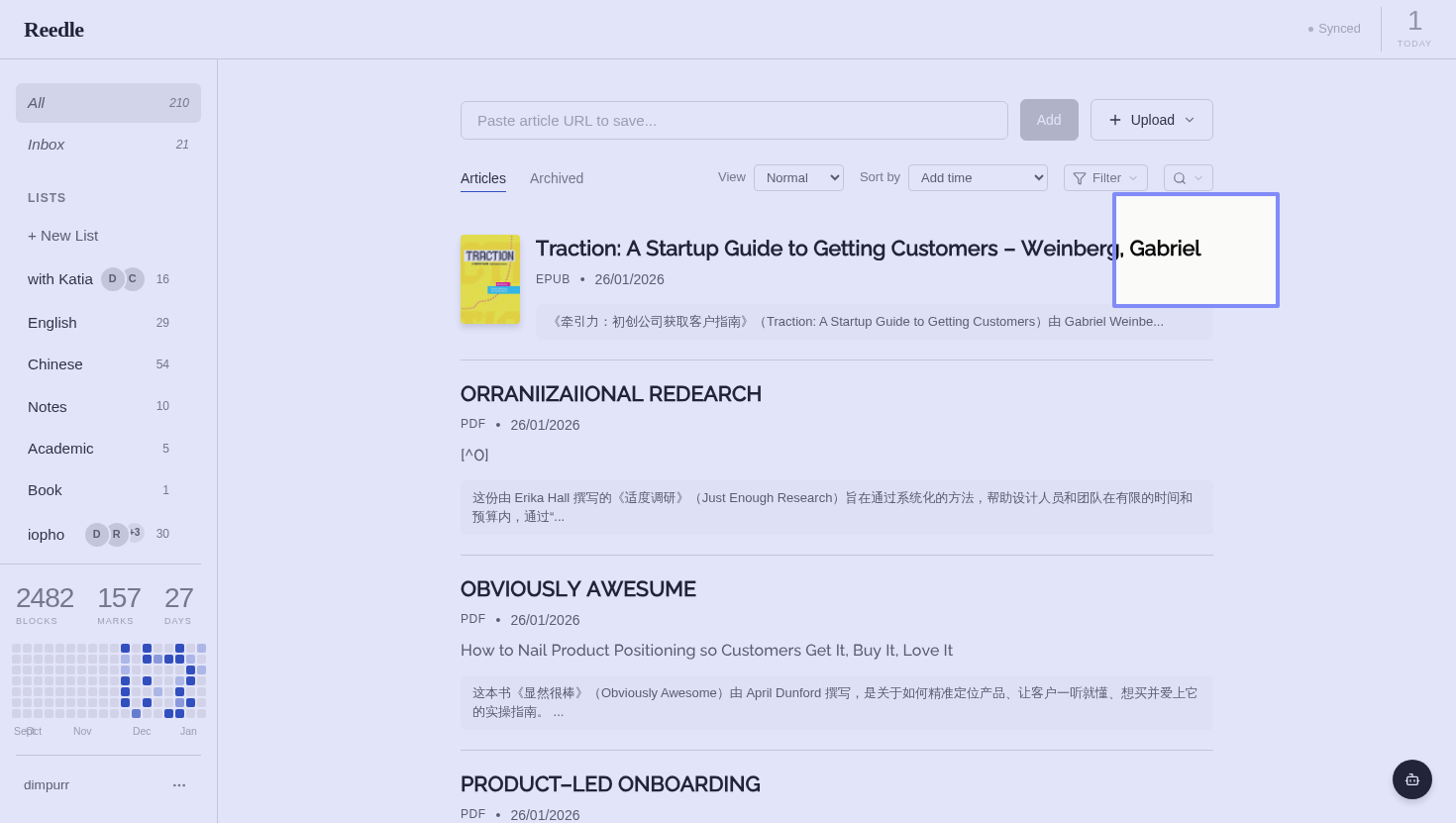Click the Reedle logo
The height and width of the screenshot is (823, 1456).
click(x=53, y=30)
